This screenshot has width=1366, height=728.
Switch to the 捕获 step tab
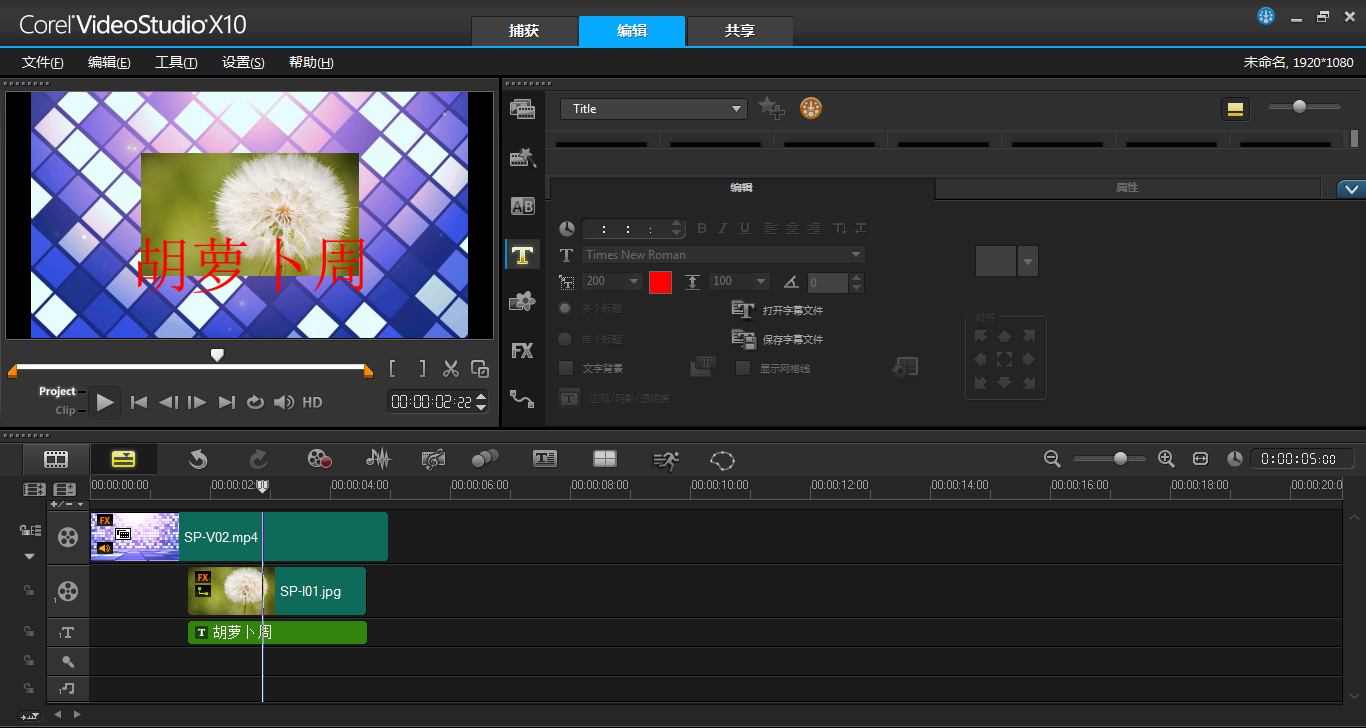point(524,31)
